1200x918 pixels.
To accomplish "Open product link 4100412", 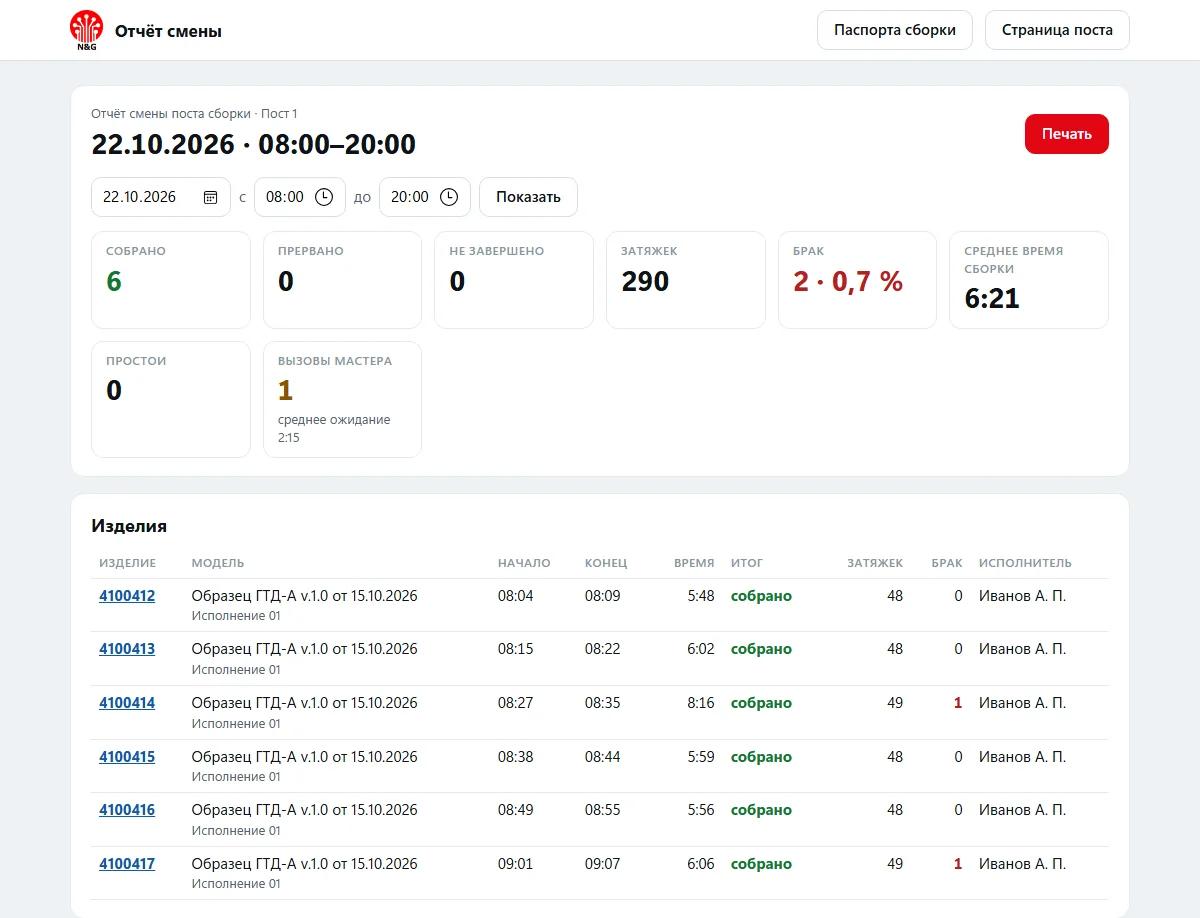I will (x=127, y=596).
